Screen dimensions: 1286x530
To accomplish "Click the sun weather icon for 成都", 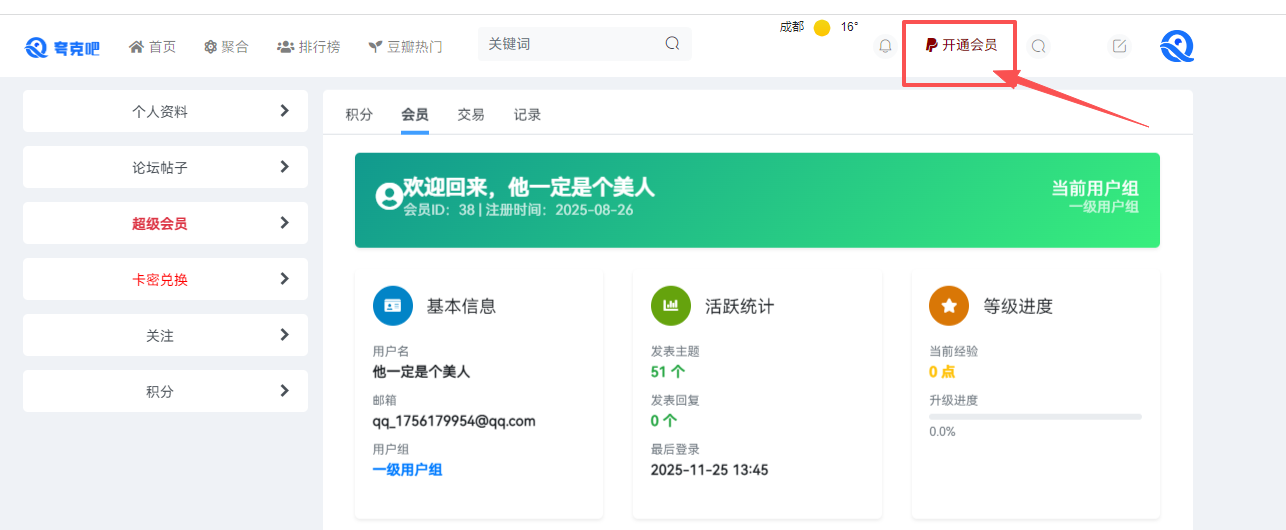I will [822, 28].
